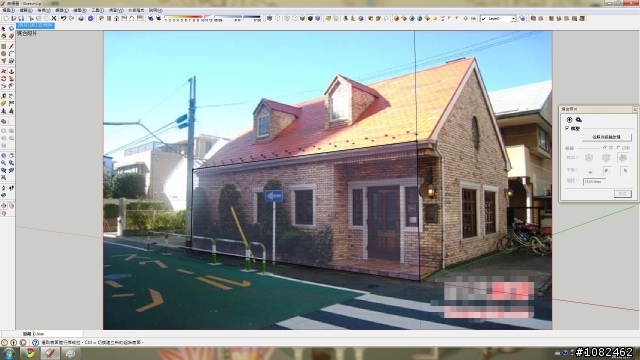
Task: Activate the Line pencil tool
Action: [x=11, y=47]
